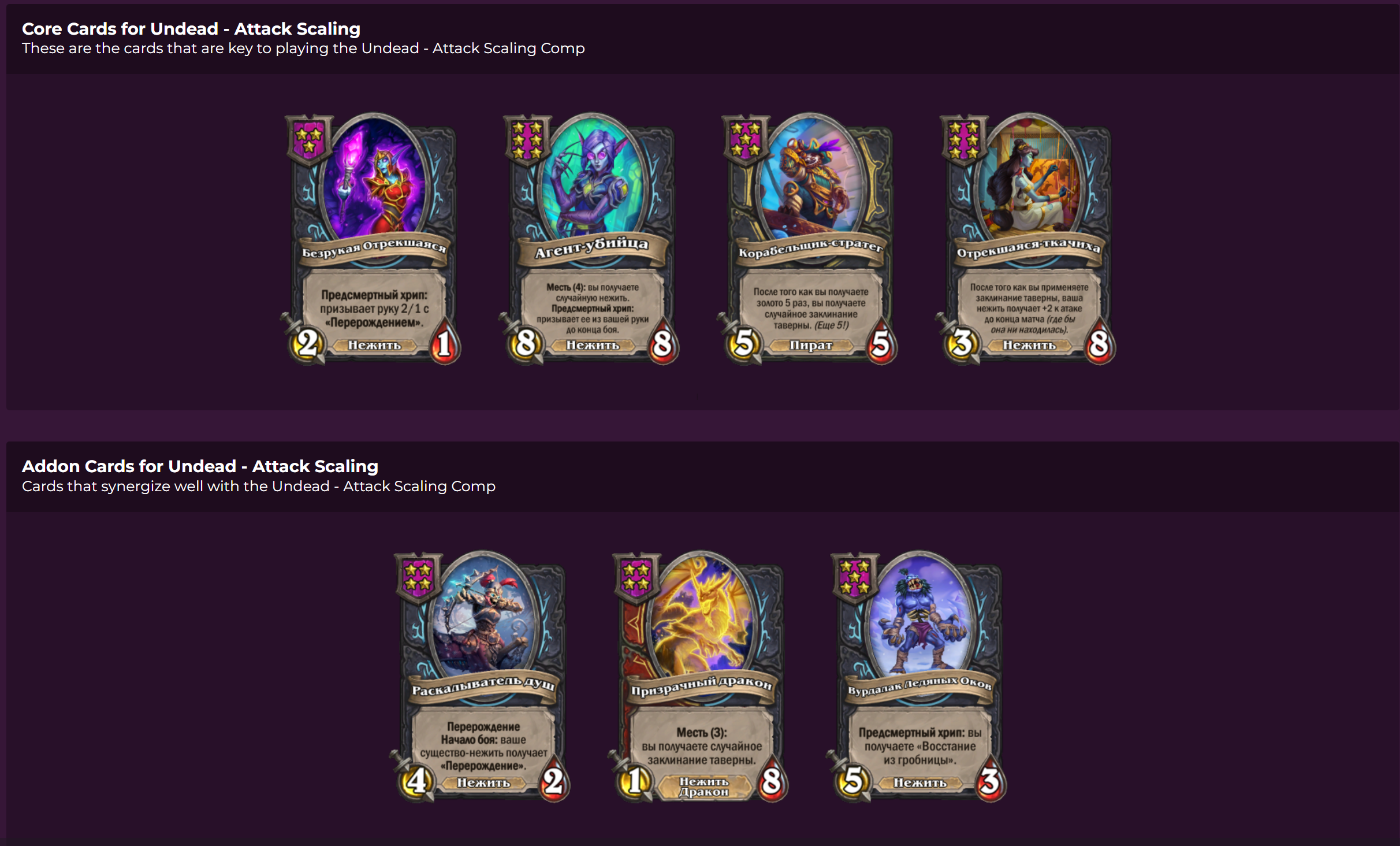Select the Отрекшаяся-ткачиха card
The height and width of the screenshot is (846, 1400).
click(x=1026, y=239)
